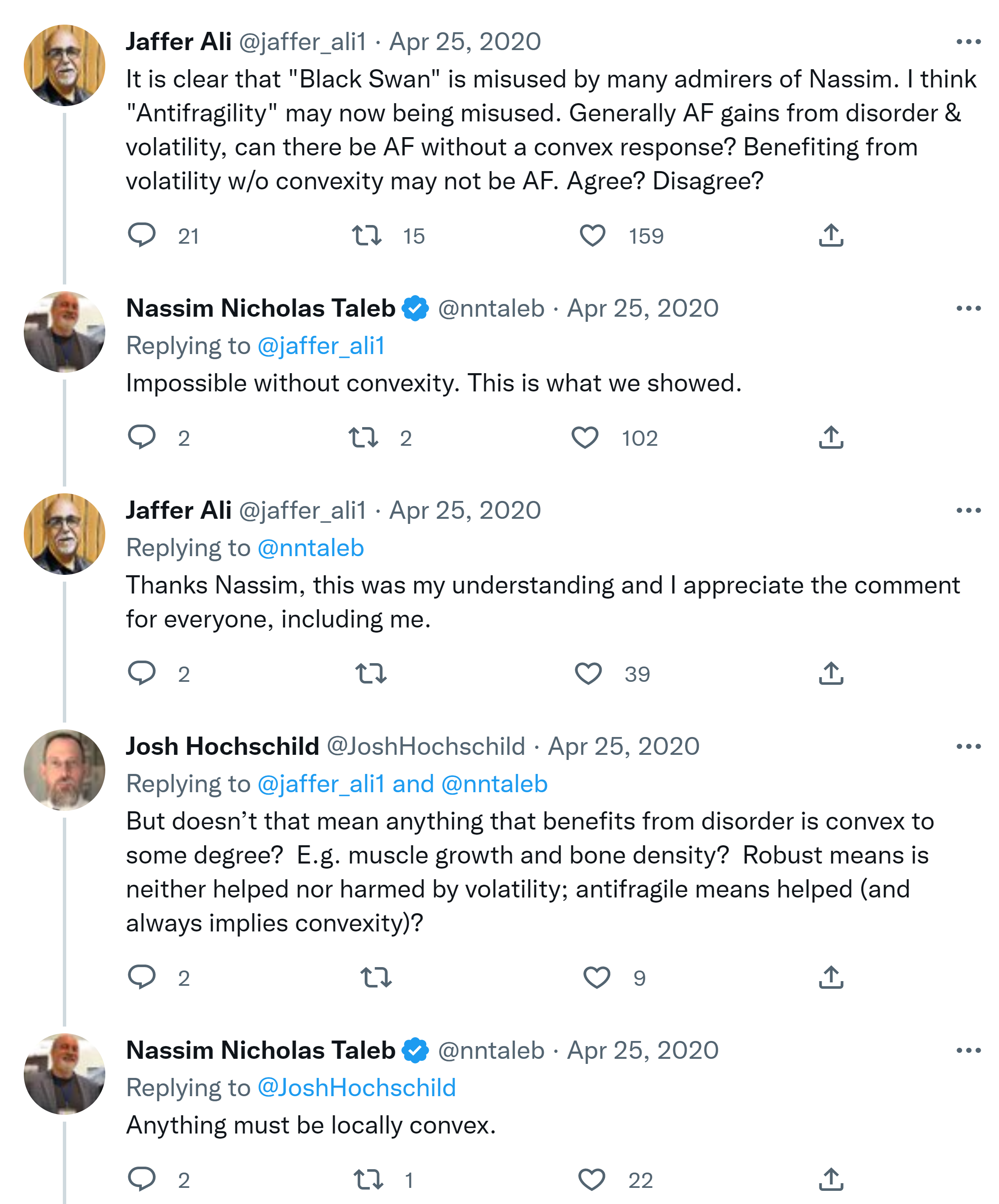The width and height of the screenshot is (999, 1204).
Task: Share Taleb's 'Anything must be locally convex' tweet
Action: (831, 1179)
